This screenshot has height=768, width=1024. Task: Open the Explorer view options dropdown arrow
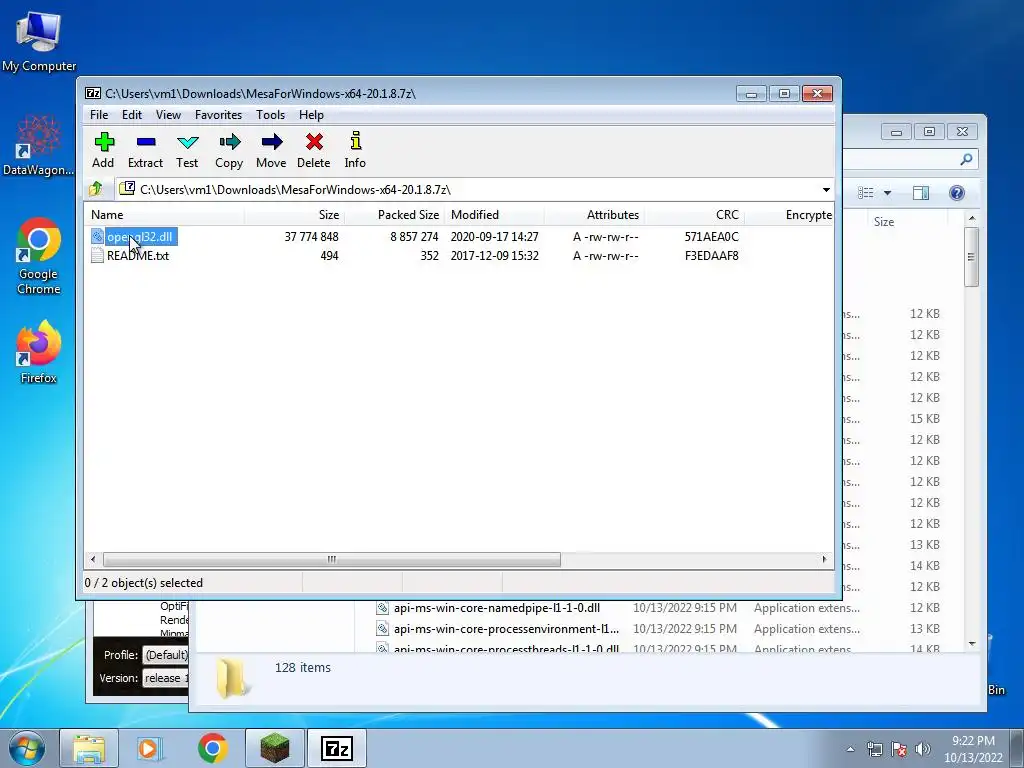pos(887,193)
